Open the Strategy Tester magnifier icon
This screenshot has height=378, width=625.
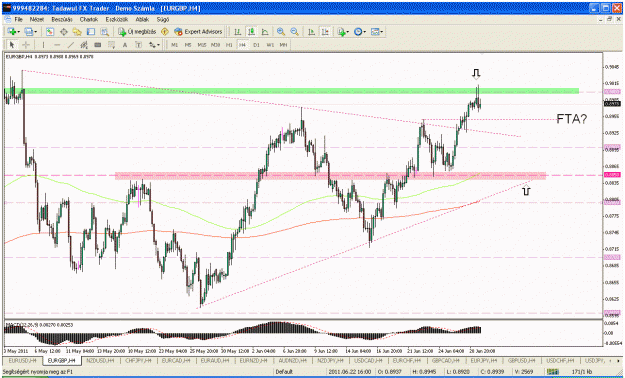click(x=104, y=32)
